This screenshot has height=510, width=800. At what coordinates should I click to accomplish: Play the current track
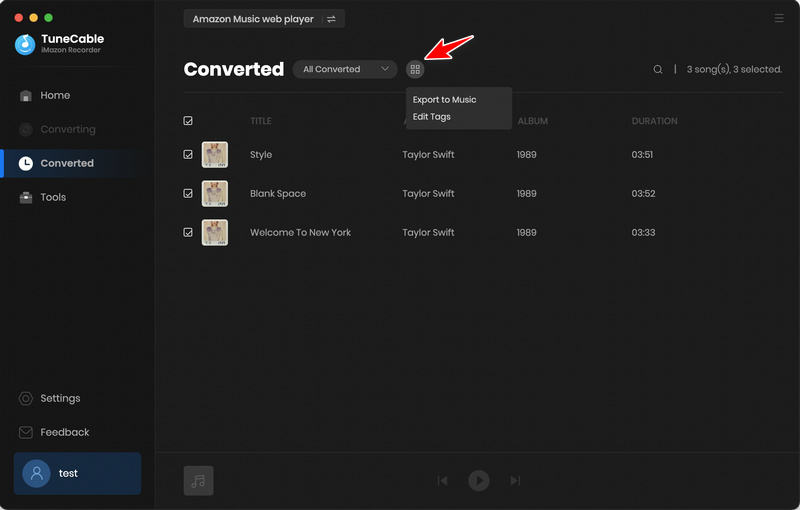coord(479,480)
